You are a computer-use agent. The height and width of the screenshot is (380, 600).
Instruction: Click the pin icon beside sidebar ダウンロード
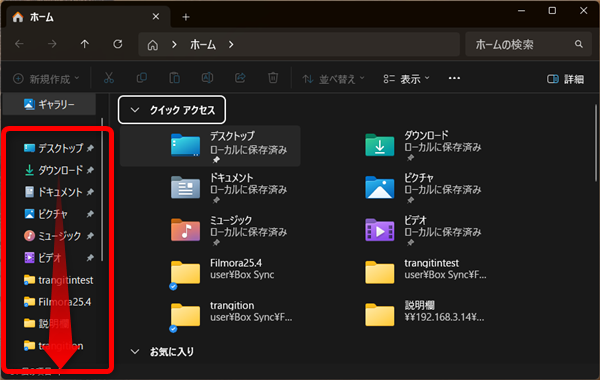[90, 170]
